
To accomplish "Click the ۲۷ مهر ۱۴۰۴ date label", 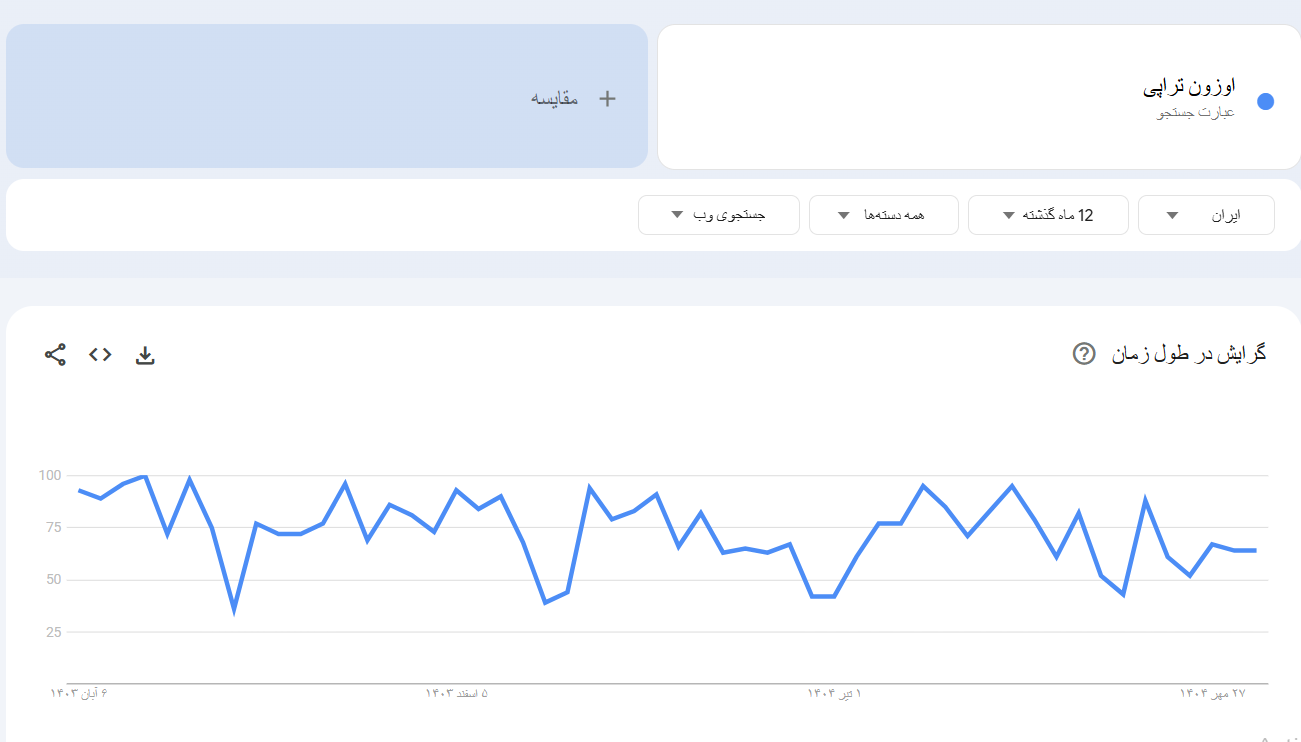I will tap(1212, 693).
